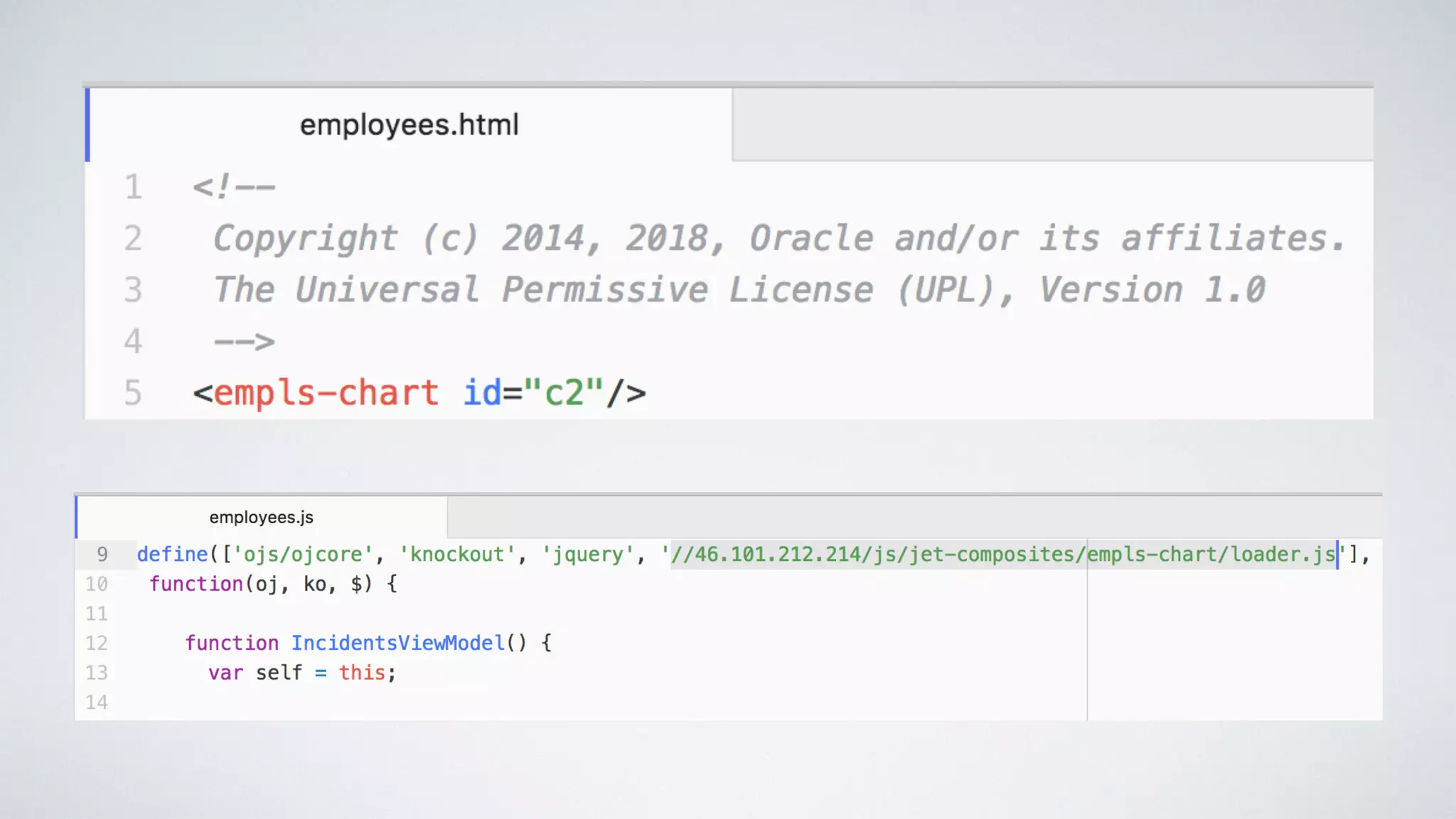Select the employees.js tab
This screenshot has width=1456, height=819.
point(261,518)
